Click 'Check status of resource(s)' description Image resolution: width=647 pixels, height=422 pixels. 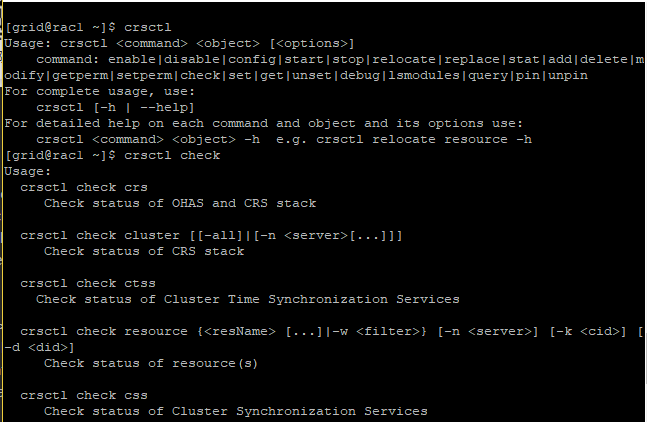pos(151,363)
